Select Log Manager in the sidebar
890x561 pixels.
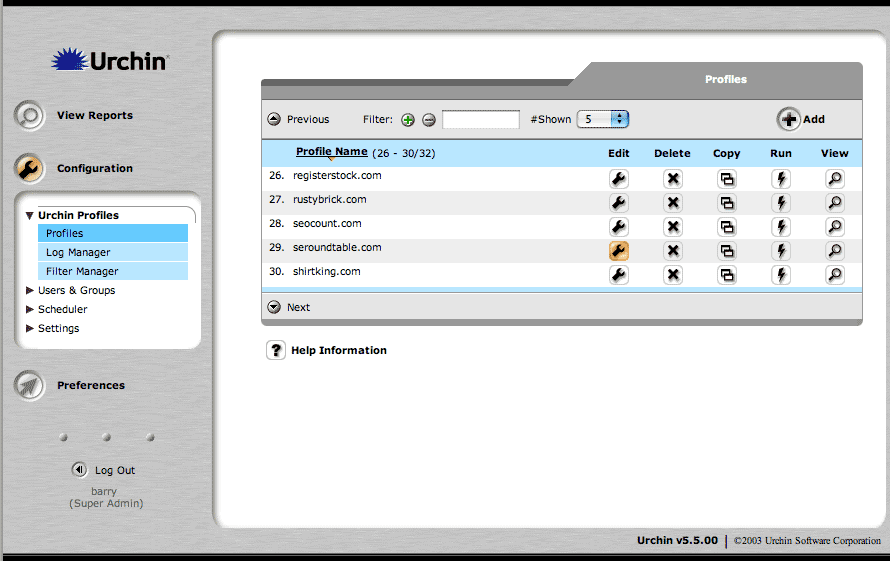pos(113,252)
